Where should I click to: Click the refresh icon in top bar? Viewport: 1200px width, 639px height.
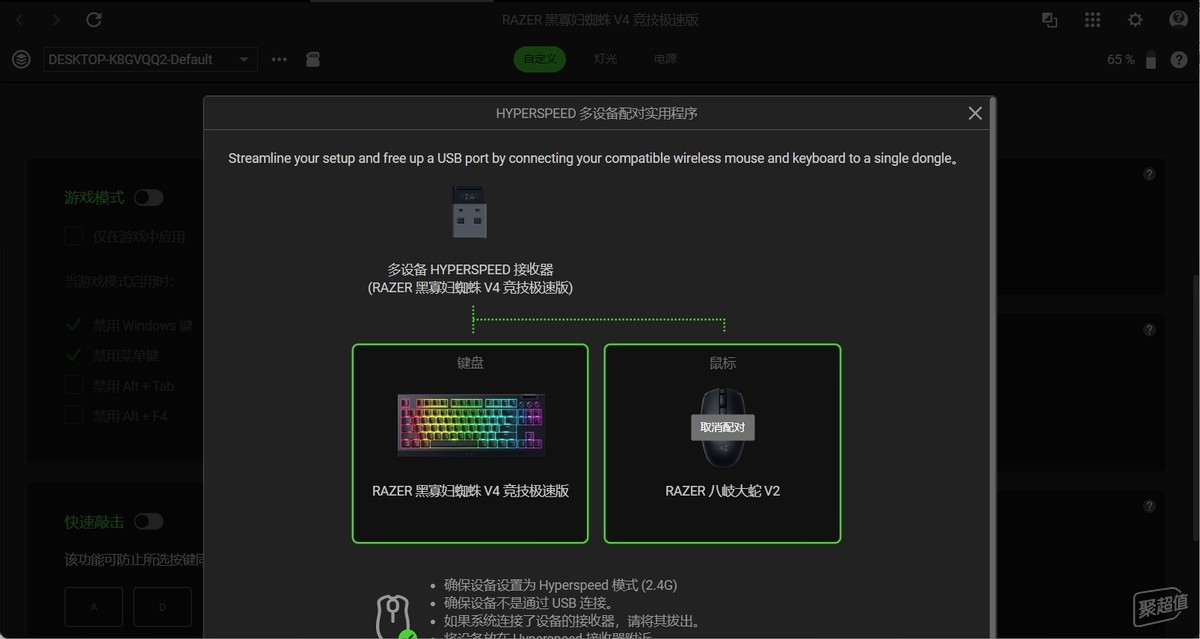[94, 20]
